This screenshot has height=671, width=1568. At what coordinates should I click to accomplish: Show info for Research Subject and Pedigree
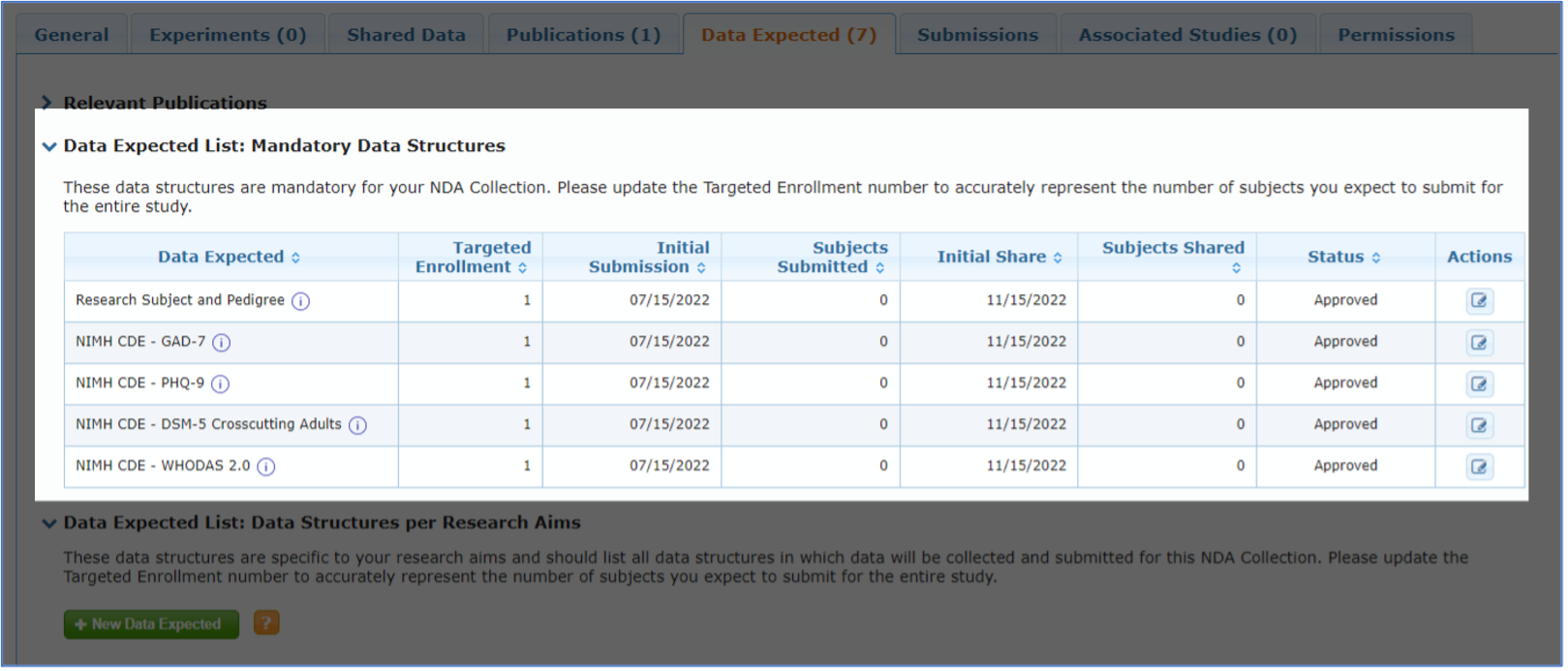click(301, 301)
